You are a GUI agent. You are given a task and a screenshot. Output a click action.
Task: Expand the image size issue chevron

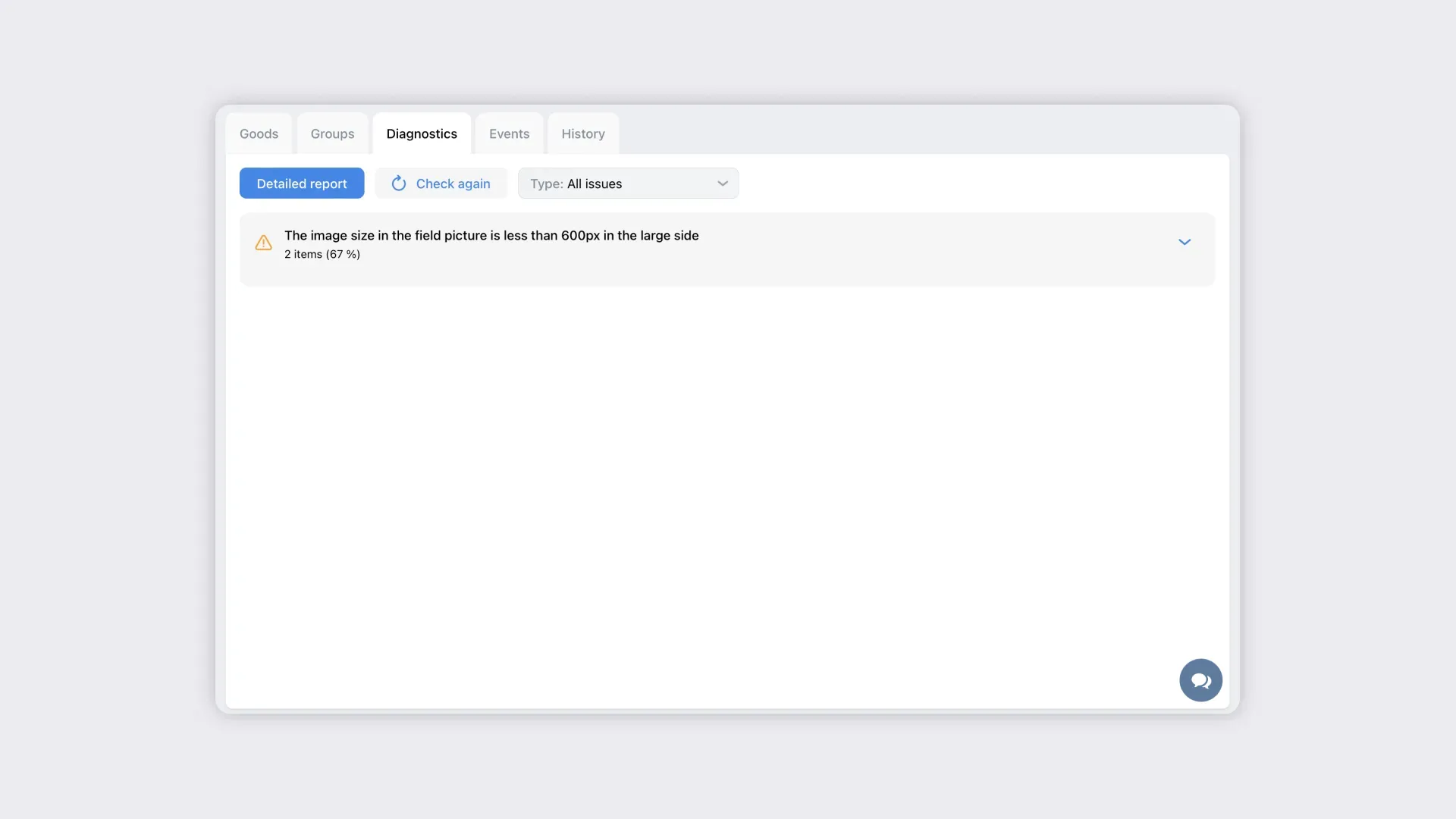tap(1185, 242)
